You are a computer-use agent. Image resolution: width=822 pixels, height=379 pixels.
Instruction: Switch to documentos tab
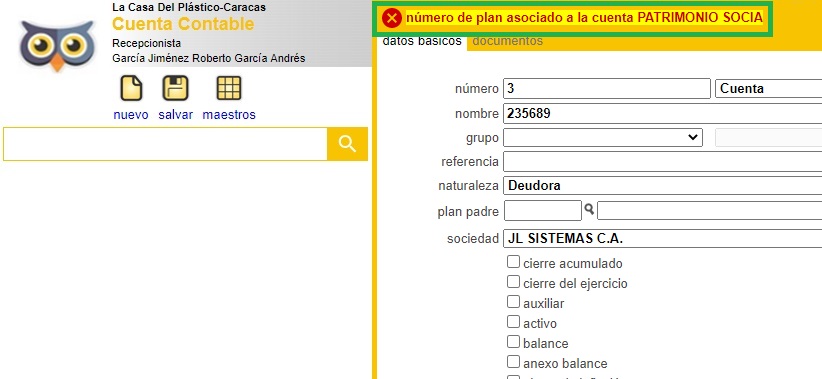click(507, 41)
